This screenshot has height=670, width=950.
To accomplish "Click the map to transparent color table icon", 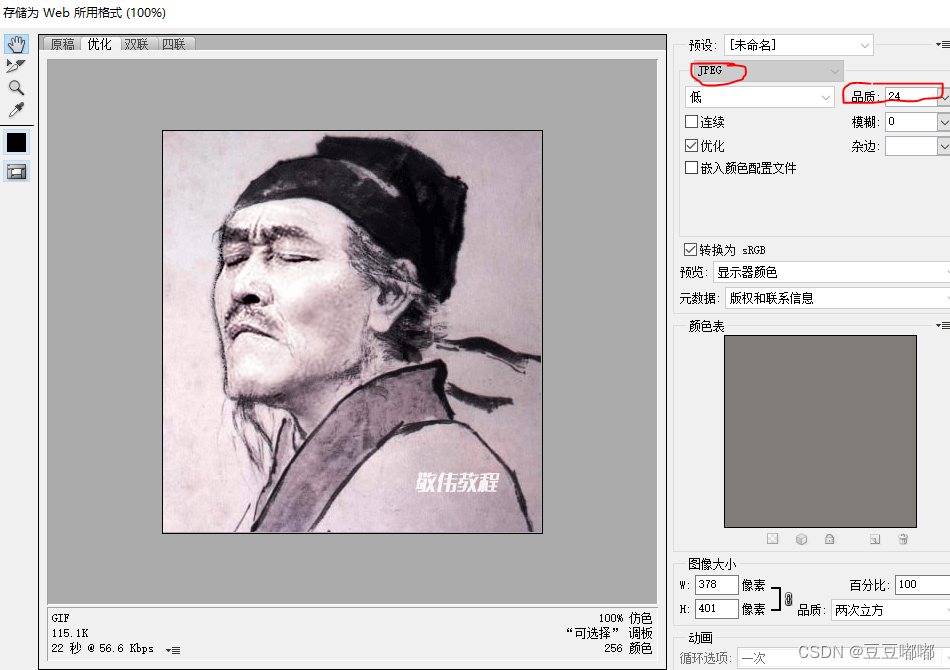I will point(772,539).
